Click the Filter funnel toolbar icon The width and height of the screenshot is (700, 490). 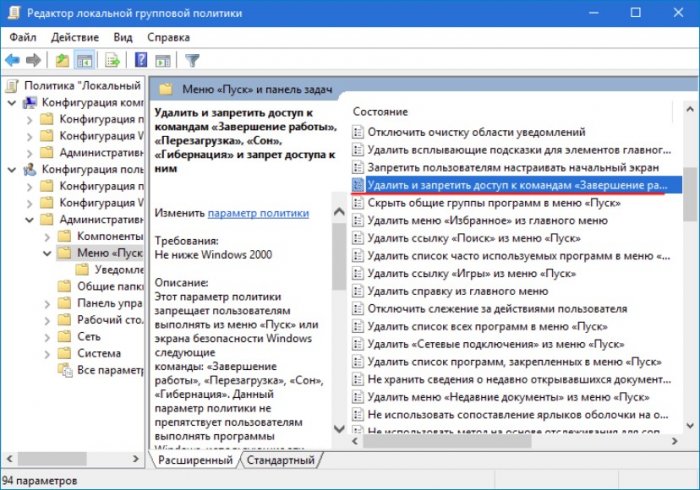click(x=192, y=60)
